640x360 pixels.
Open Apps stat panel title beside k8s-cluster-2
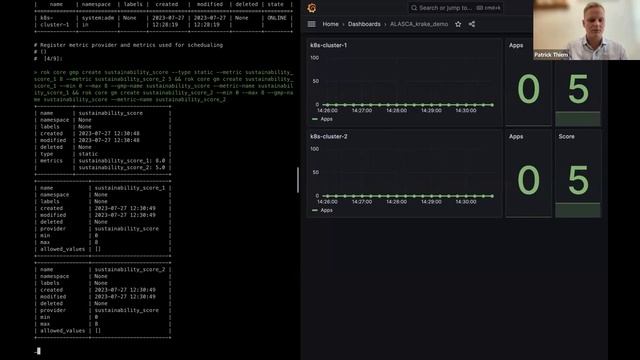point(516,136)
